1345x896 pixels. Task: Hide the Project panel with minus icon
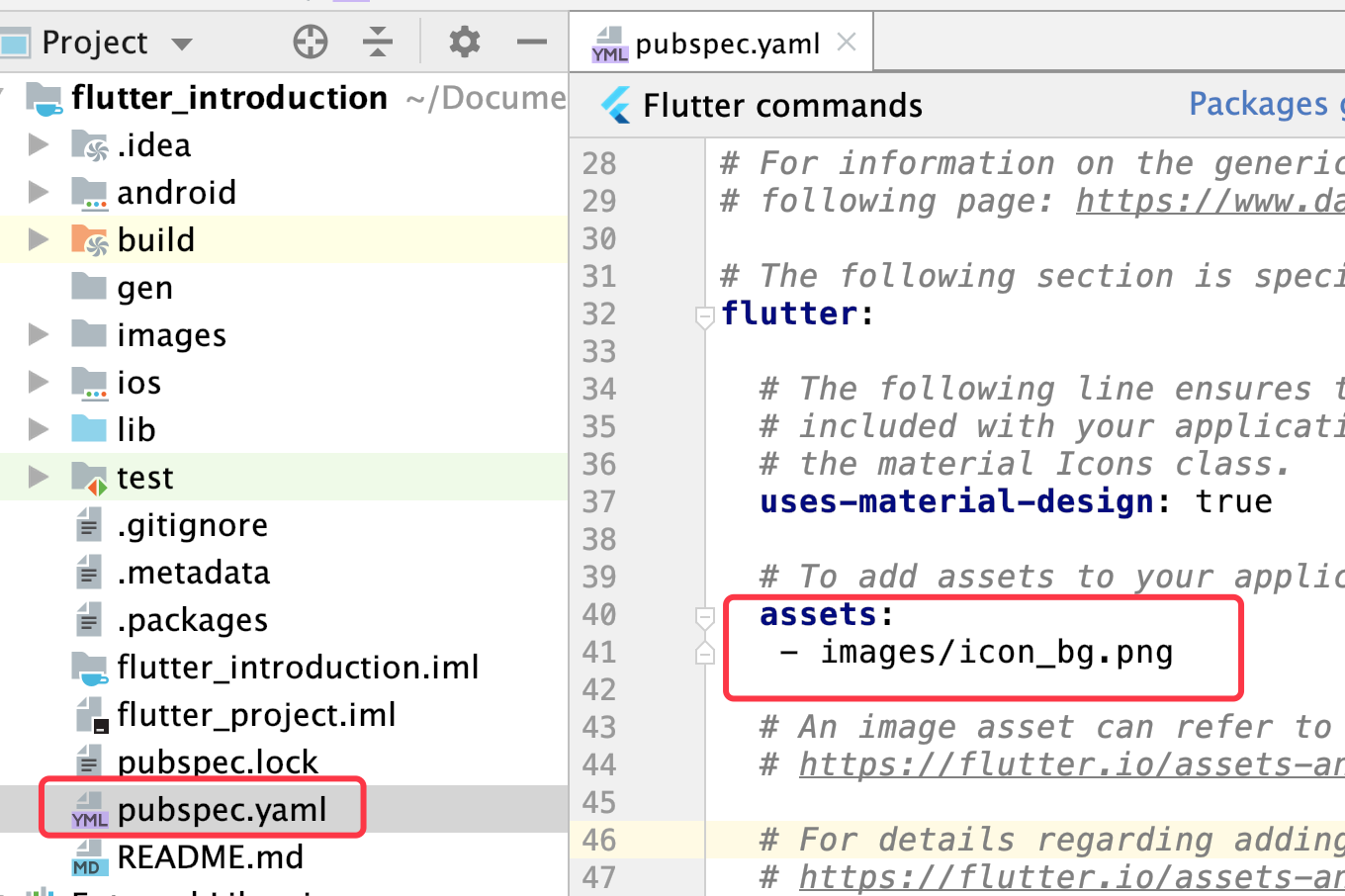click(532, 42)
